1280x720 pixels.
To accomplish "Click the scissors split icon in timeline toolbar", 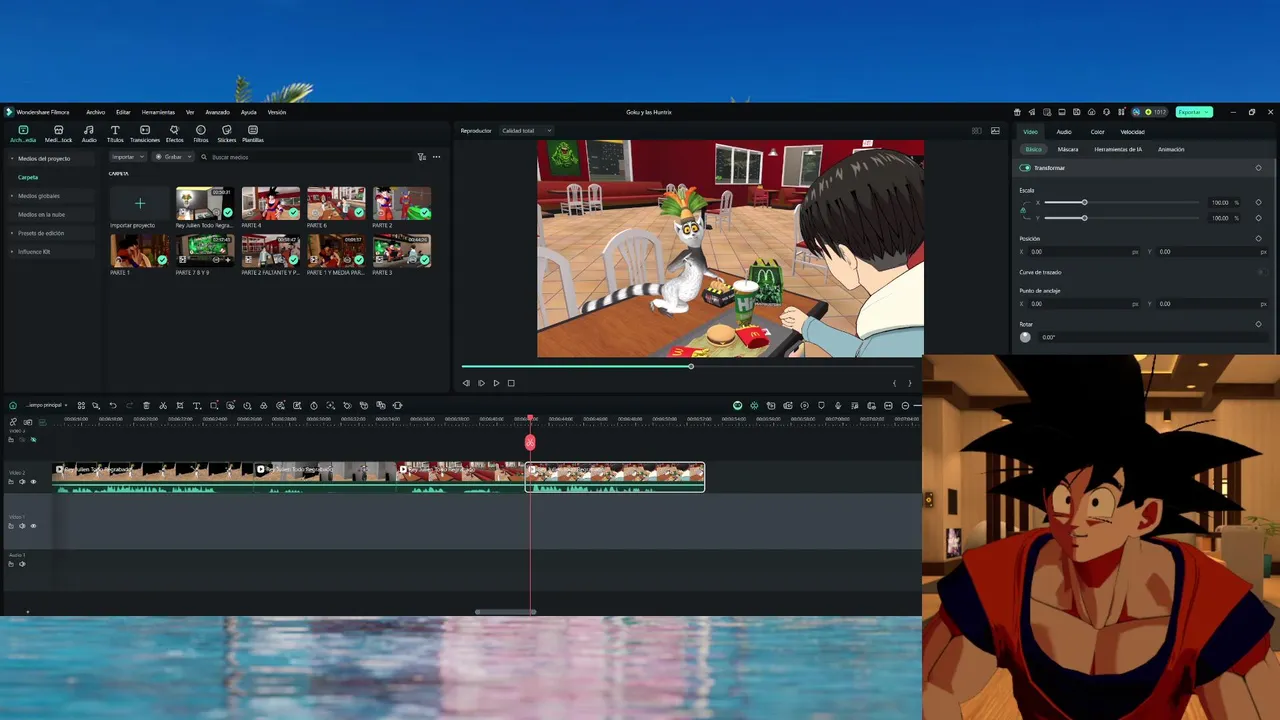I will tap(163, 405).
